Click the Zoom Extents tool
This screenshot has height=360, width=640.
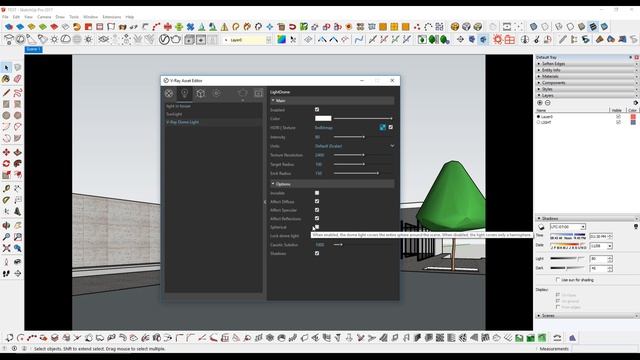coord(6,248)
